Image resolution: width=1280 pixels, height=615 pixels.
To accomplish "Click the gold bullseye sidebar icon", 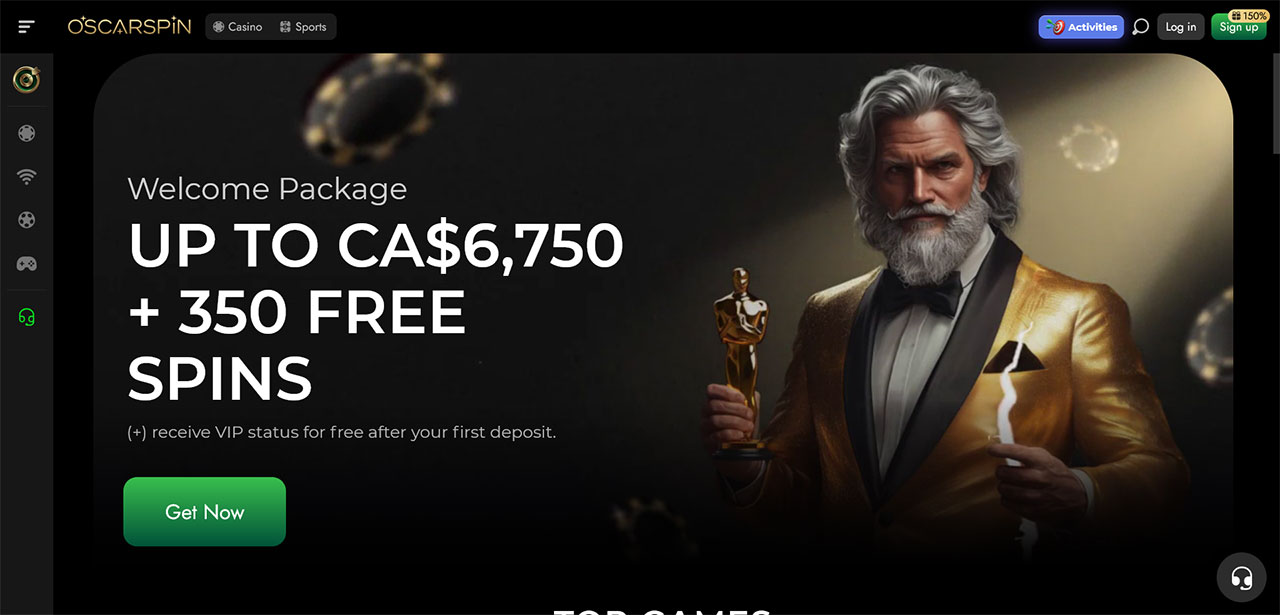I will coord(27,80).
